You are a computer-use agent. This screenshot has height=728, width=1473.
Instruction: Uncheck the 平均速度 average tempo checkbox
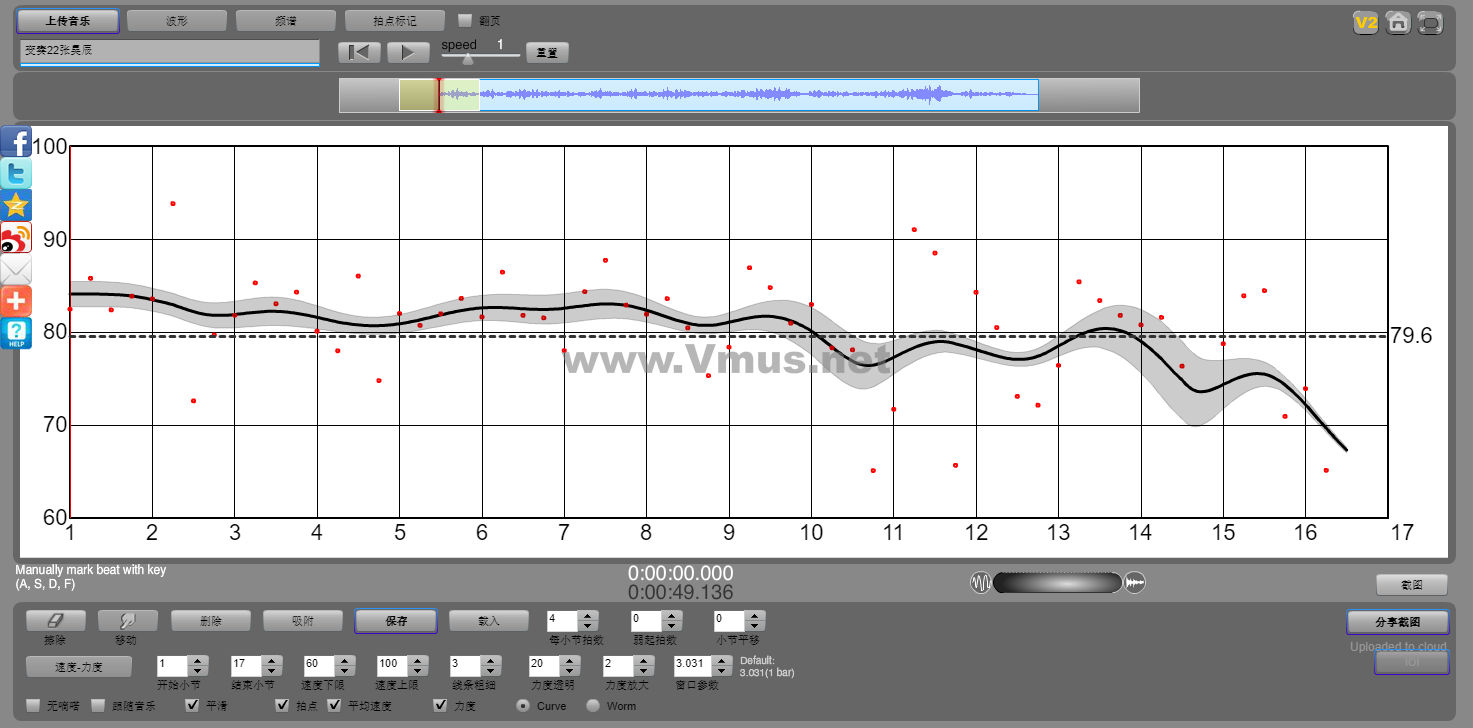334,706
